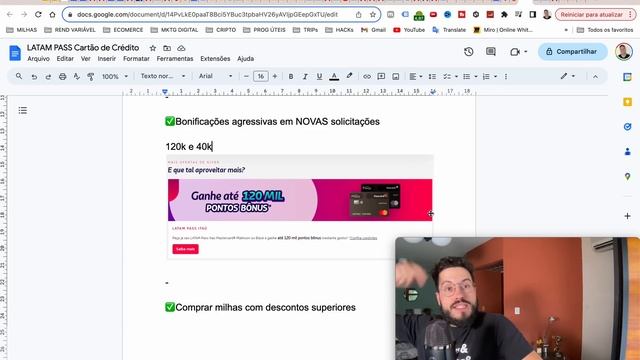
Task: Open the highlight color picker
Action: pyautogui.click(x=349, y=76)
